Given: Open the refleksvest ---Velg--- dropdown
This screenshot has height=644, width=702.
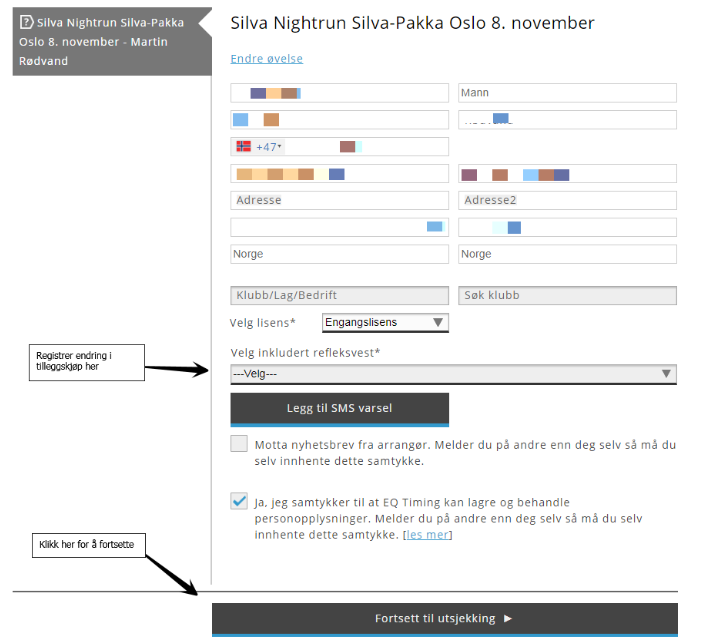Looking at the screenshot, I should [454, 374].
